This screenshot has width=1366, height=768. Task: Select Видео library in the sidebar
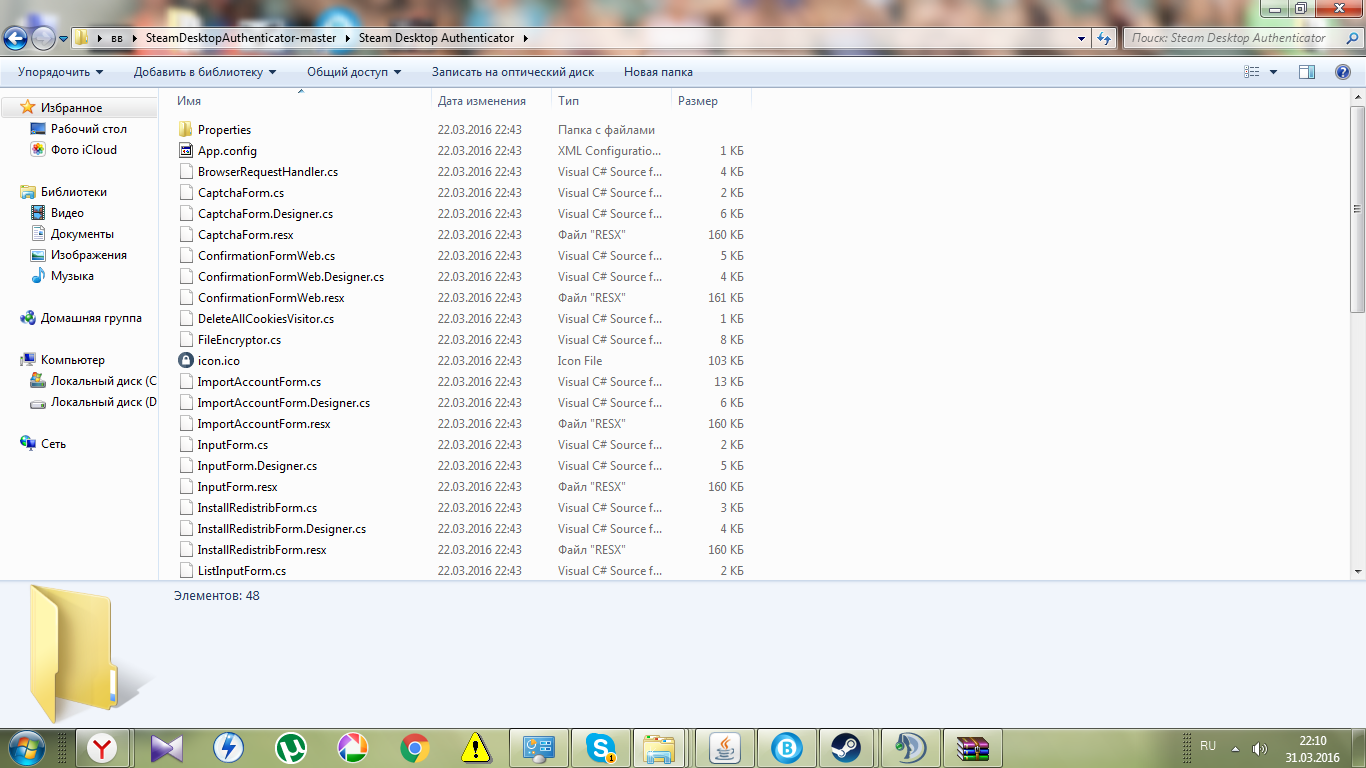(67, 213)
